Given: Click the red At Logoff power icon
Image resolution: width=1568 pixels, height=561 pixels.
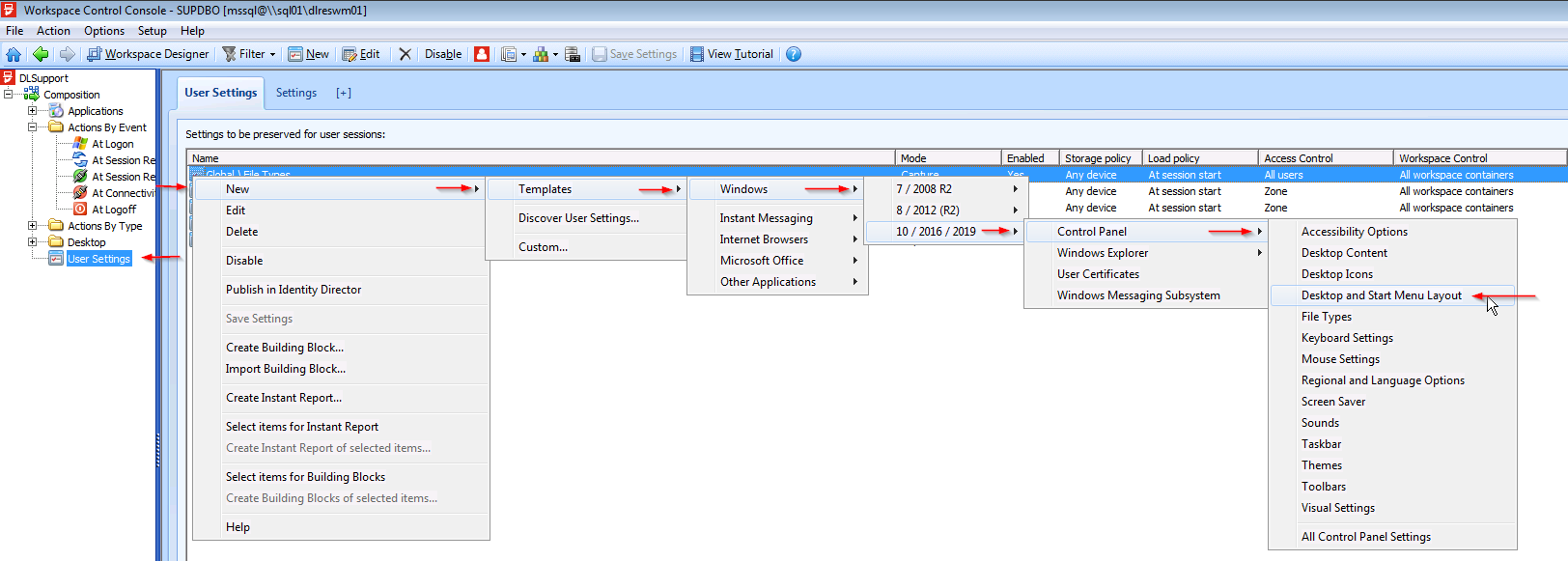Looking at the screenshot, I should (x=81, y=210).
